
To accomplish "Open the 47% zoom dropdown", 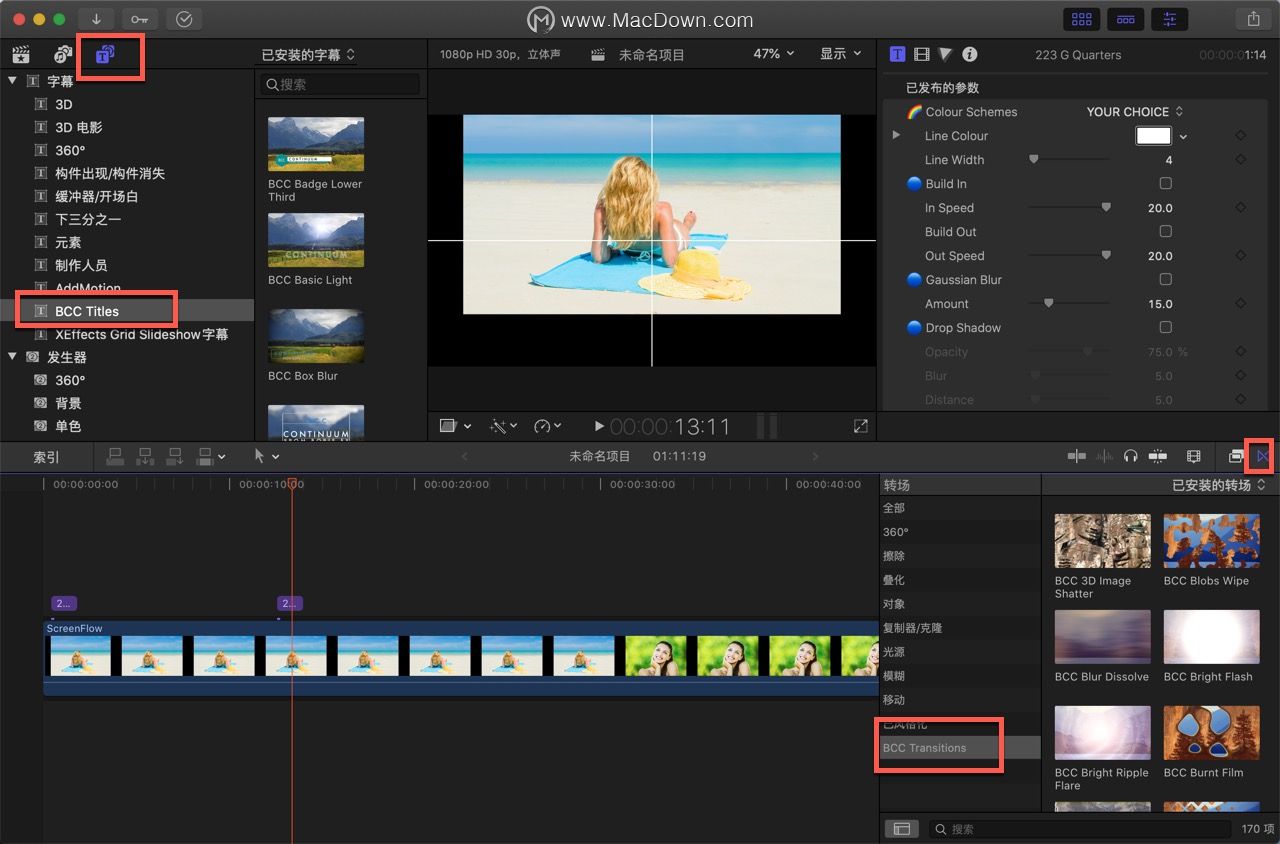I will coord(773,54).
